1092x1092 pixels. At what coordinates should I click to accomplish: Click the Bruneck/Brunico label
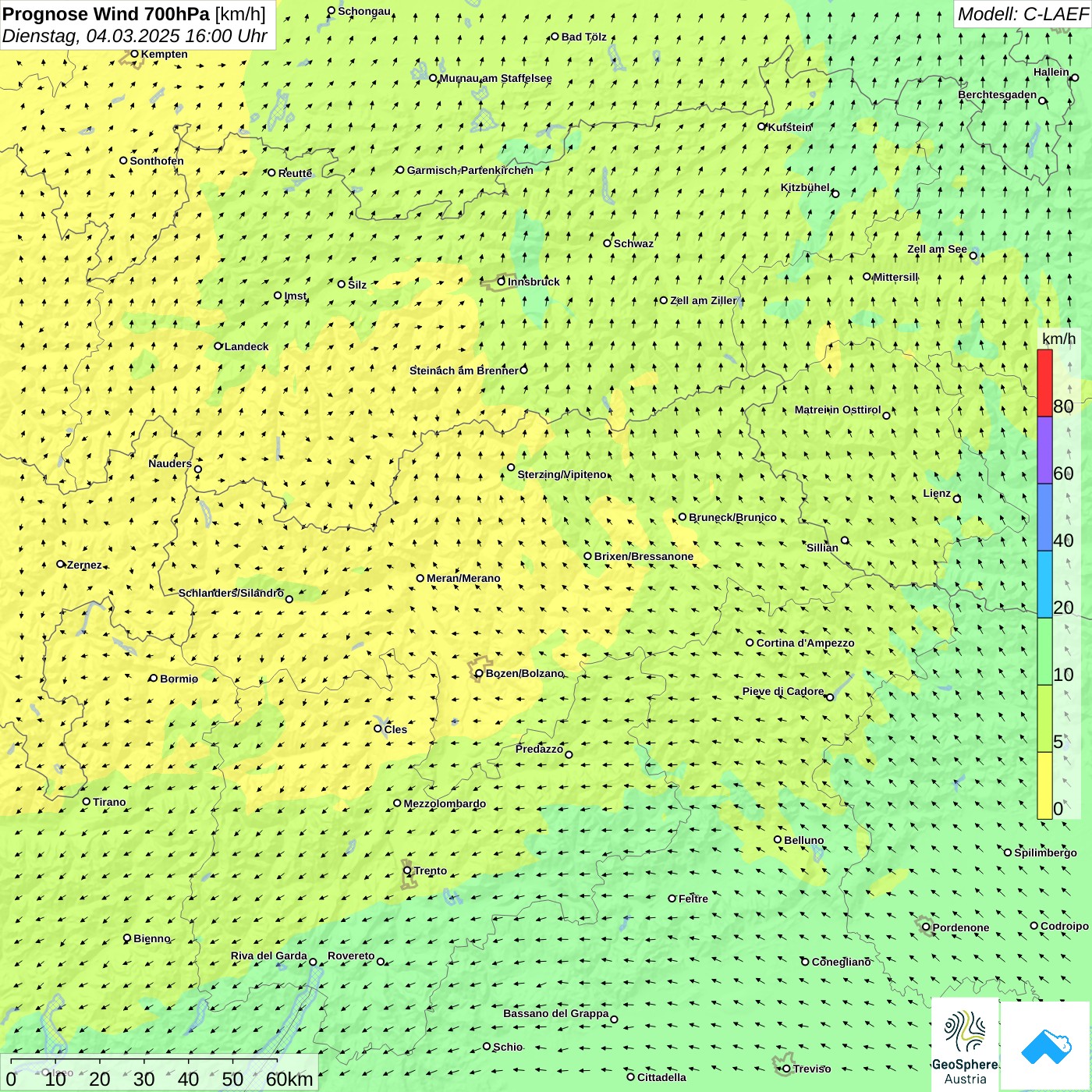click(x=732, y=517)
